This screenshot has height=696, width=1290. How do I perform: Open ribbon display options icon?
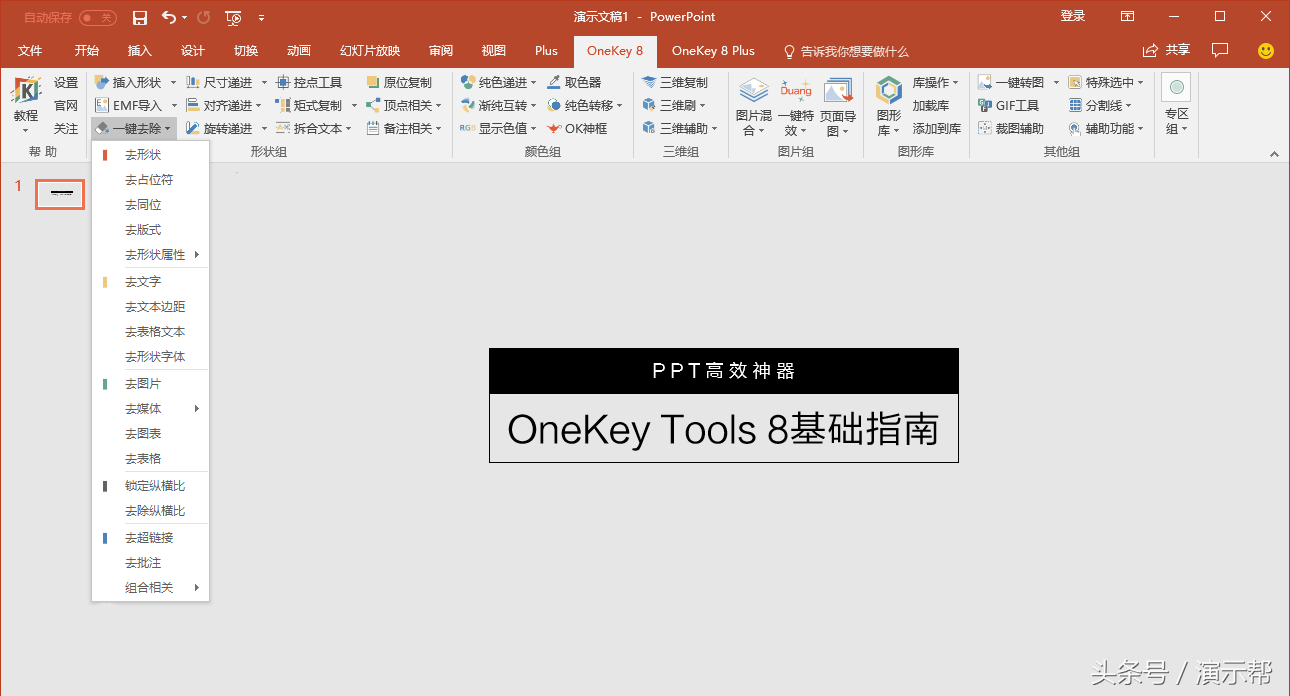(1127, 16)
